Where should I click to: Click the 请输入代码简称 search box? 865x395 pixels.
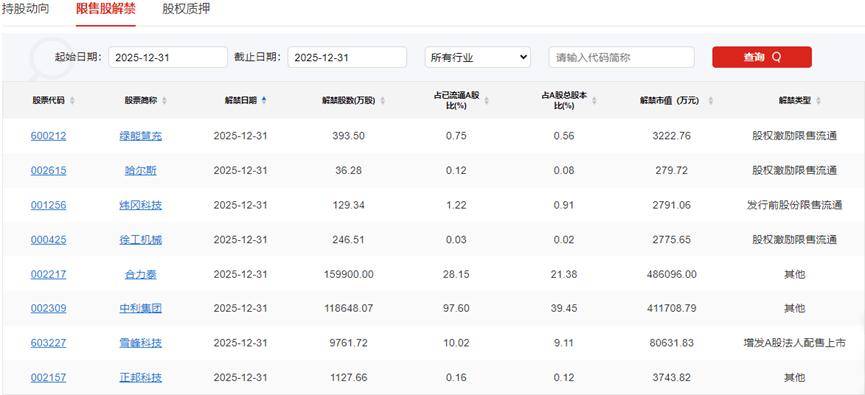point(621,57)
